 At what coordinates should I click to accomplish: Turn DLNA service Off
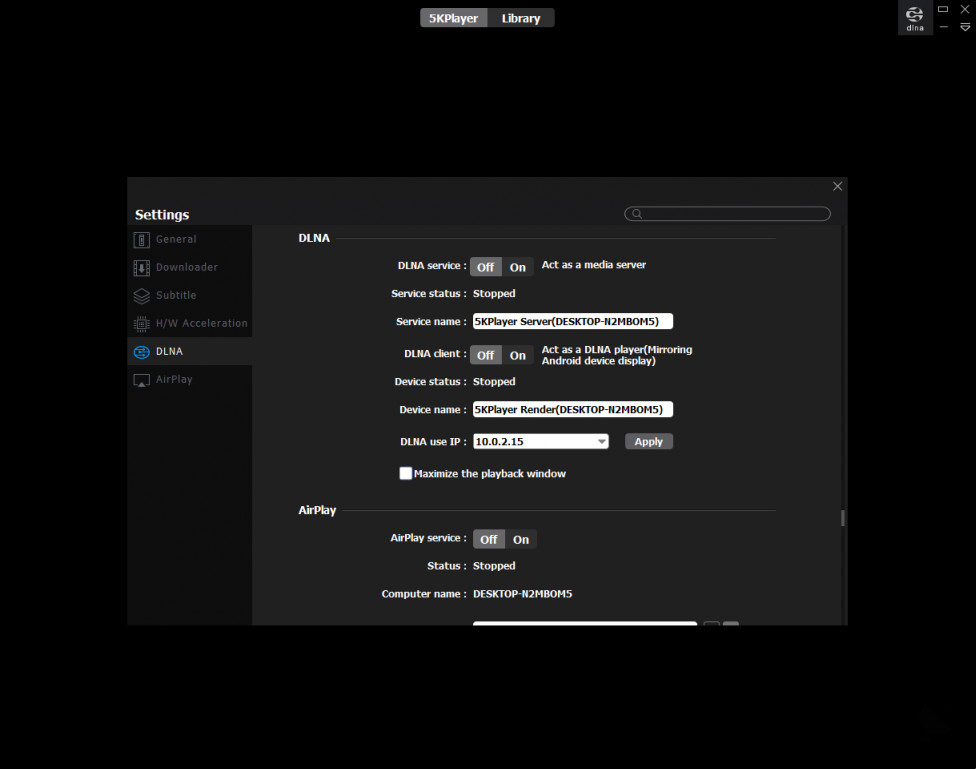click(486, 267)
